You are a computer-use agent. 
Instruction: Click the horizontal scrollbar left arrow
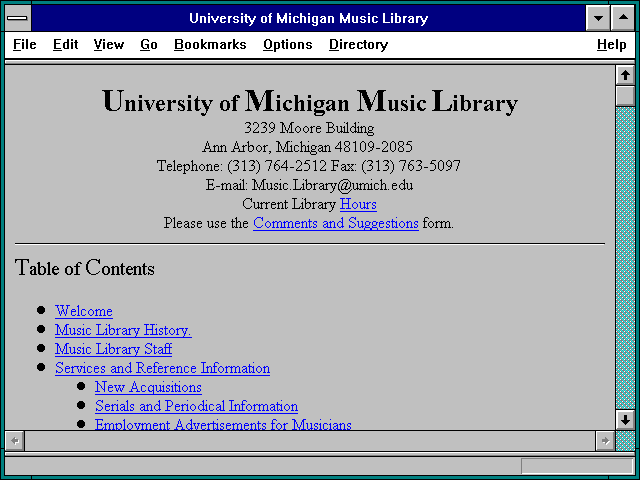coord(15,441)
